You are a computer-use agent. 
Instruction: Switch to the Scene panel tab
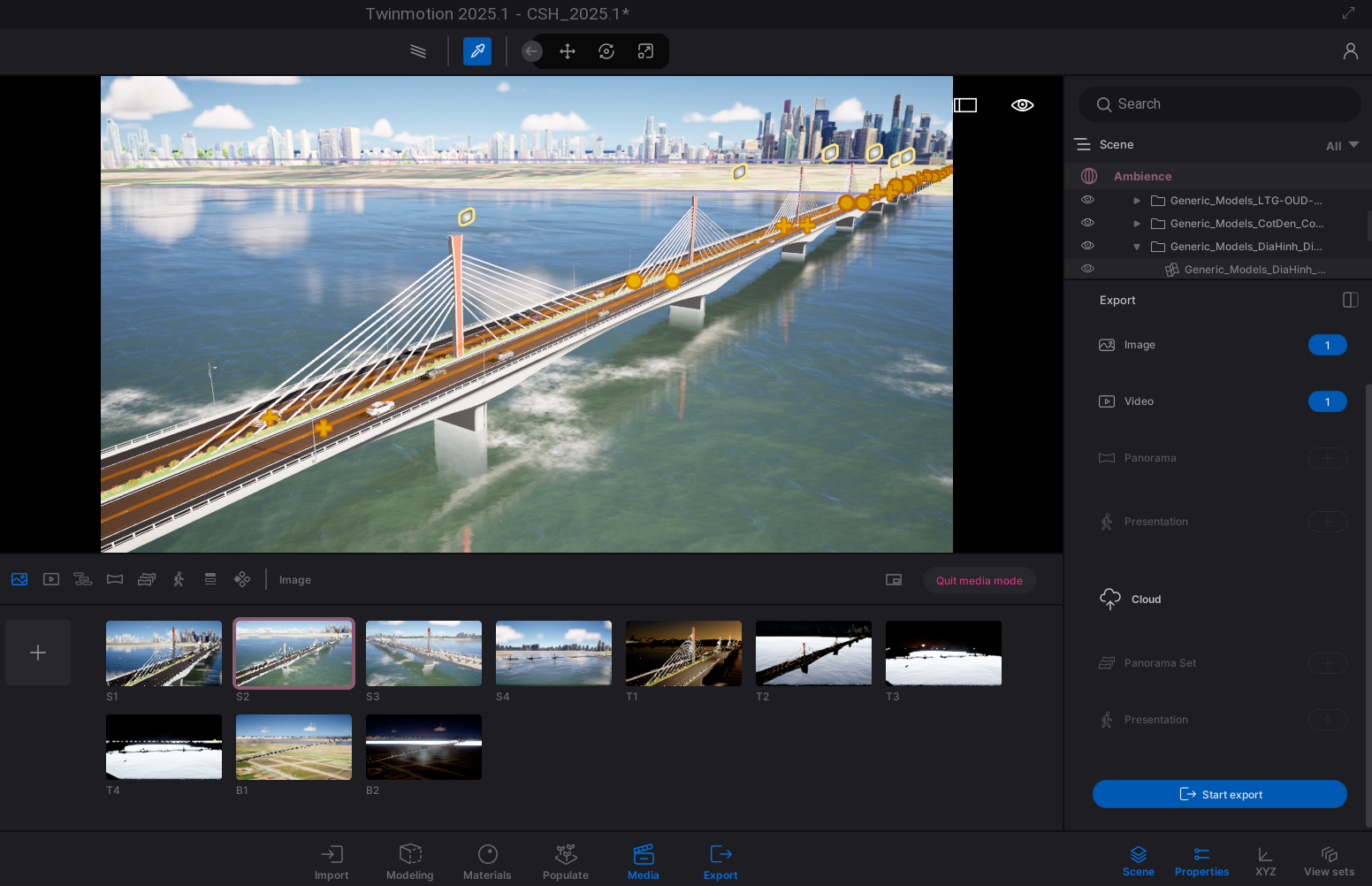(x=1139, y=861)
